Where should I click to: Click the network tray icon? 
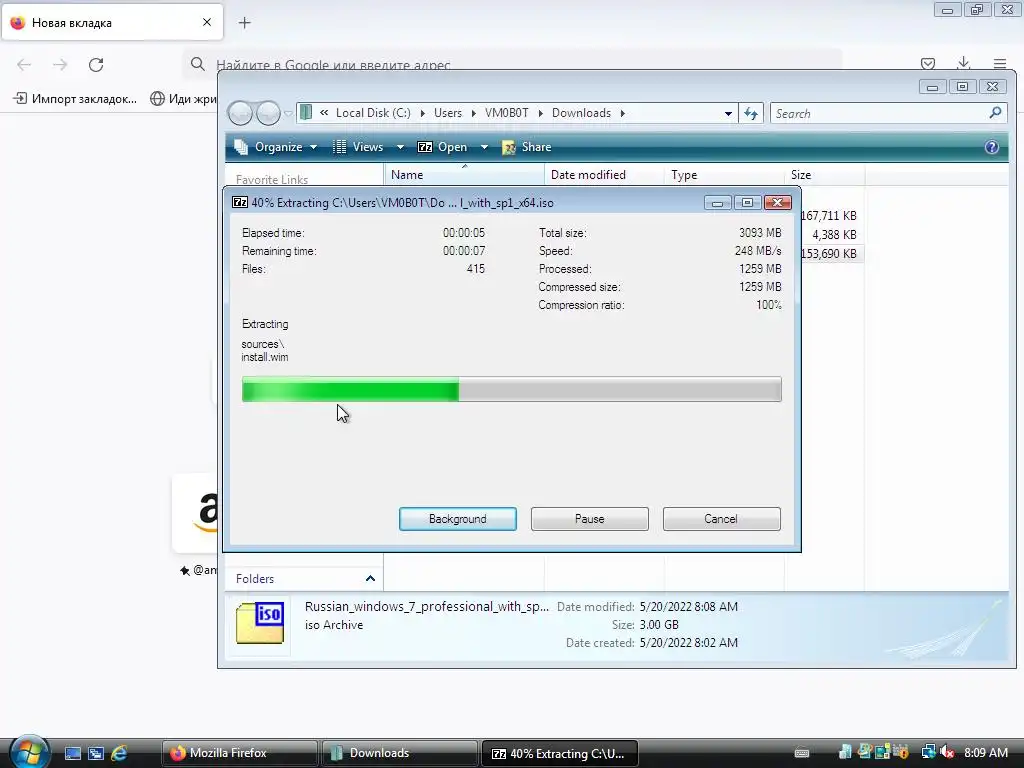click(929, 753)
